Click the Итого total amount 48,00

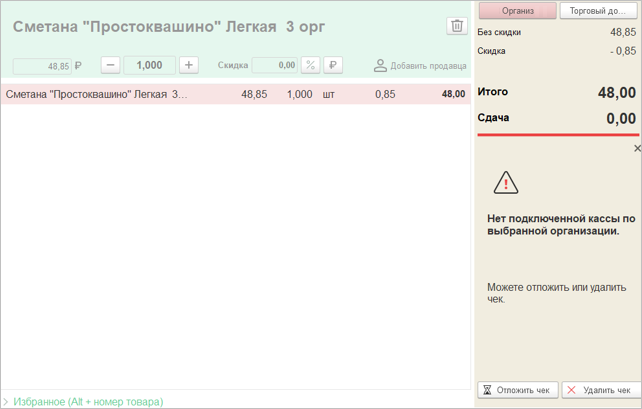tap(617, 93)
